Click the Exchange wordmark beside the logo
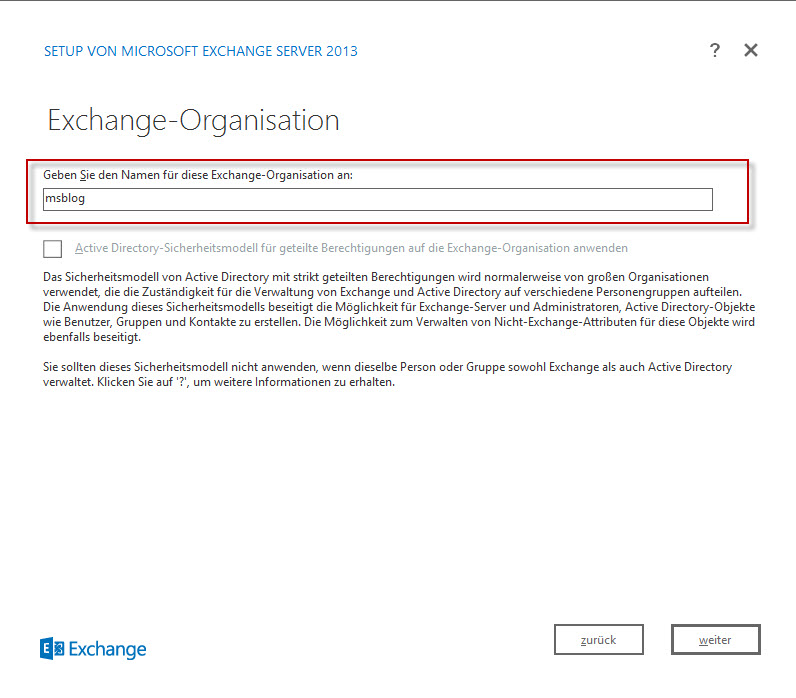This screenshot has height=698, width=796. pyautogui.click(x=106, y=650)
